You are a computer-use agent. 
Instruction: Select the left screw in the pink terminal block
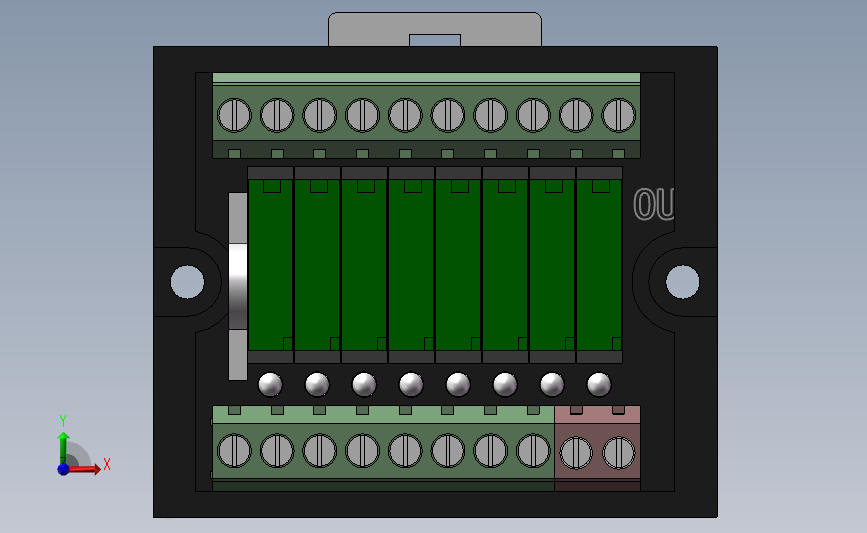(576, 453)
